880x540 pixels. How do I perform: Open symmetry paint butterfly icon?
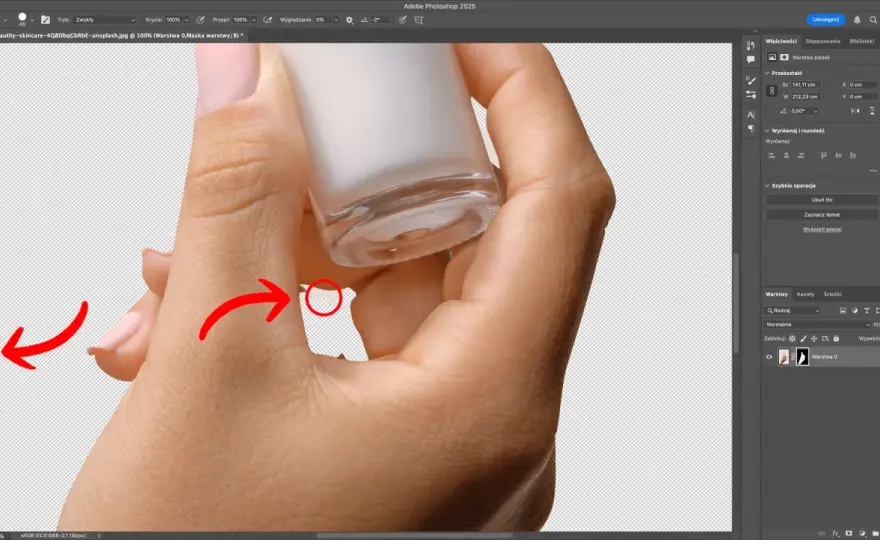(419, 20)
